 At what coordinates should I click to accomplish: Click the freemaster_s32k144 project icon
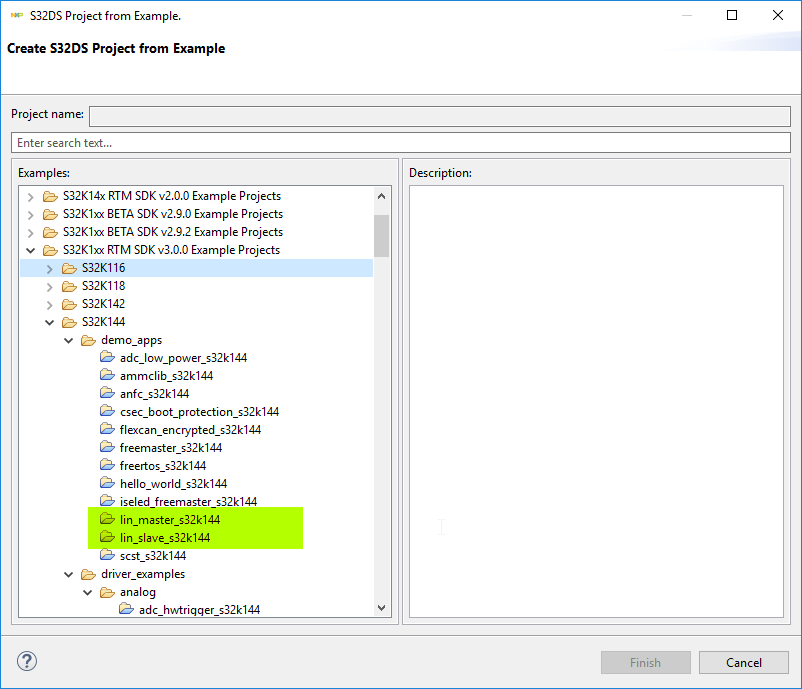107,448
